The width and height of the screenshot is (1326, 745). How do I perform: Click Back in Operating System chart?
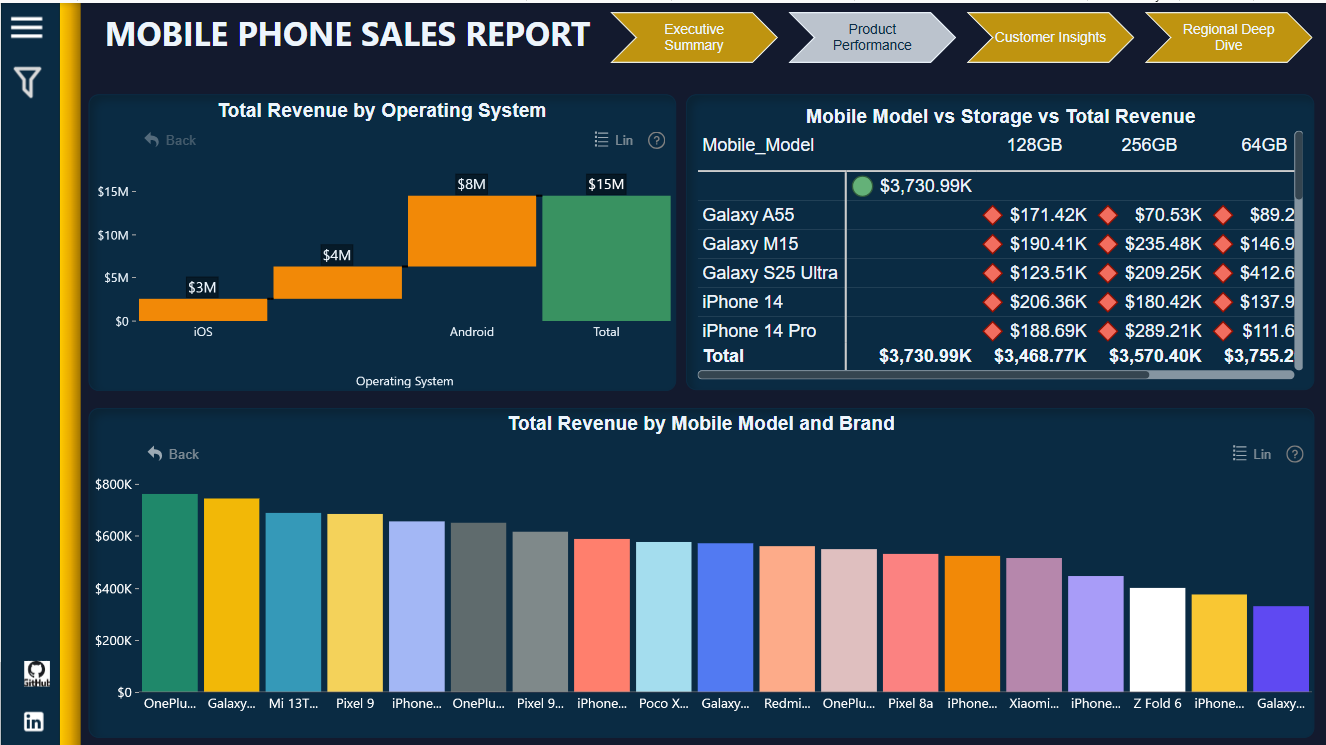170,140
